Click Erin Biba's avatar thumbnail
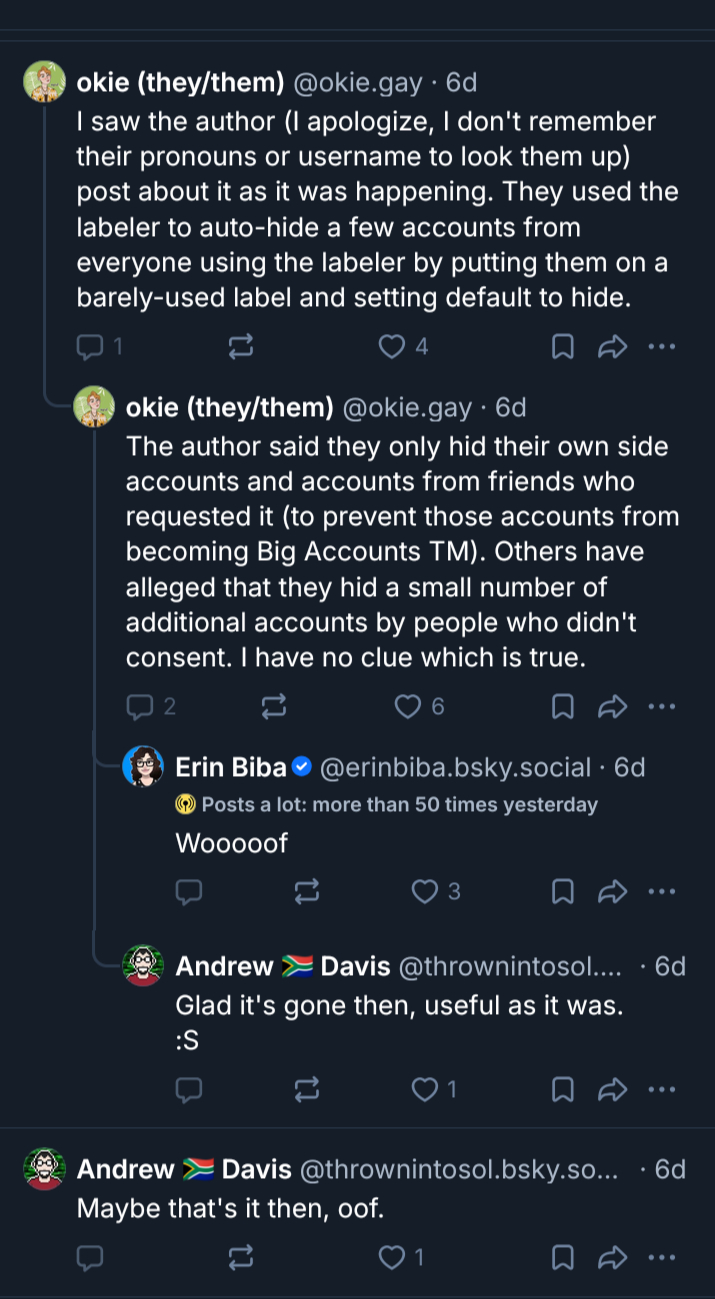715x1299 pixels. click(143, 768)
